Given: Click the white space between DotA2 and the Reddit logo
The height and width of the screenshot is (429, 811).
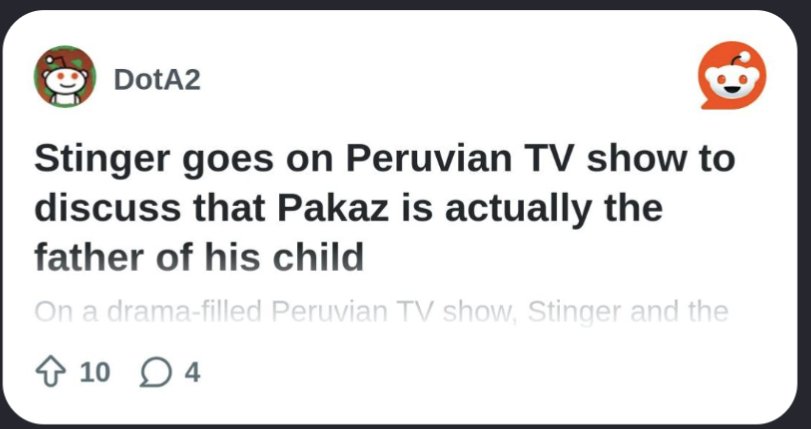Looking at the screenshot, I should click(450, 79).
